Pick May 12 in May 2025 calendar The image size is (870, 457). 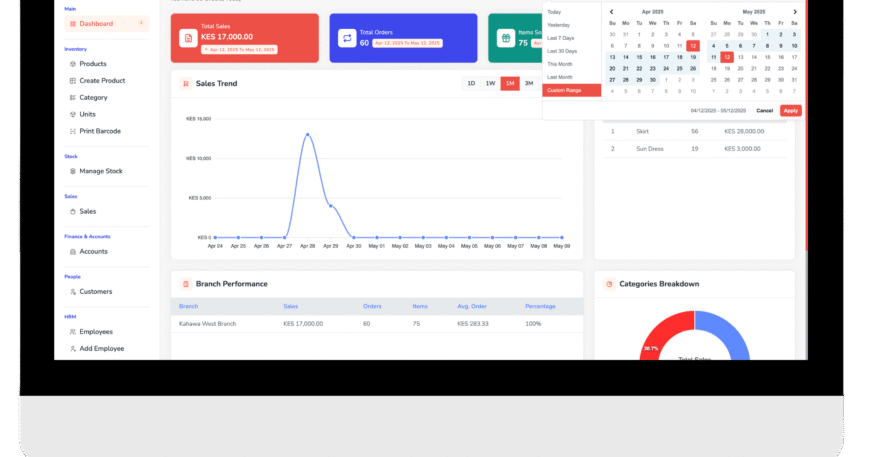[x=727, y=57]
